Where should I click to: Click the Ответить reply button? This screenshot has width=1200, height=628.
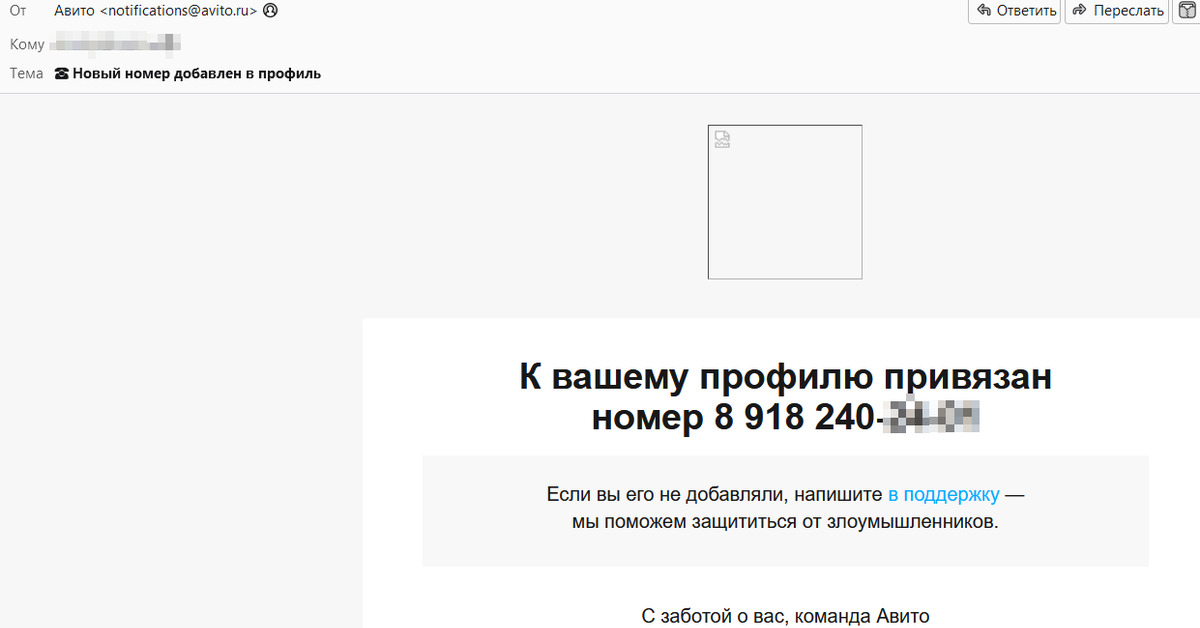coord(1014,11)
